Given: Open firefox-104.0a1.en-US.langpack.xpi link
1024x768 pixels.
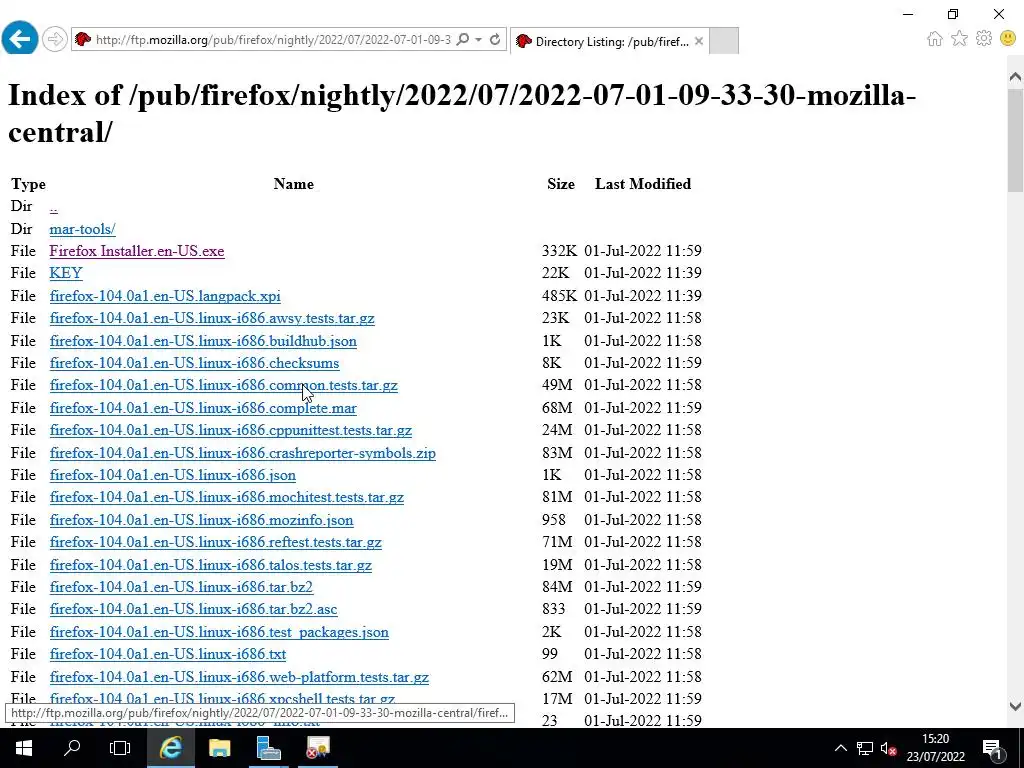Looking at the screenshot, I should (x=165, y=296).
